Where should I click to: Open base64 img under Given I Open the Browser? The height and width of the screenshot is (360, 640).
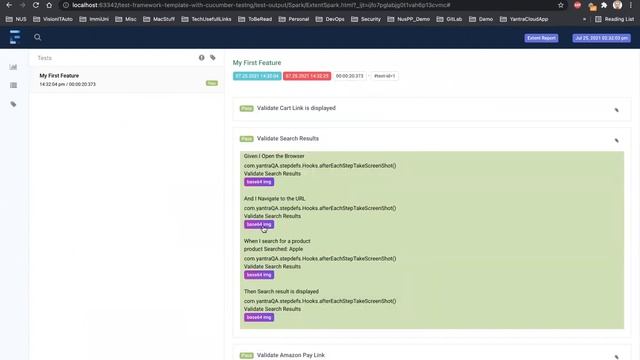point(259,182)
